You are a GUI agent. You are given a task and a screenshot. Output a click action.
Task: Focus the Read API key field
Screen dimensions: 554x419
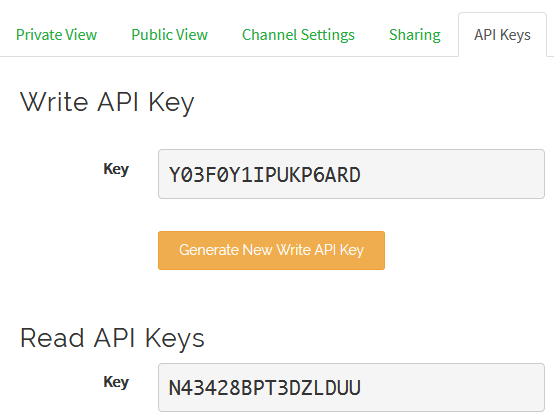click(351, 387)
